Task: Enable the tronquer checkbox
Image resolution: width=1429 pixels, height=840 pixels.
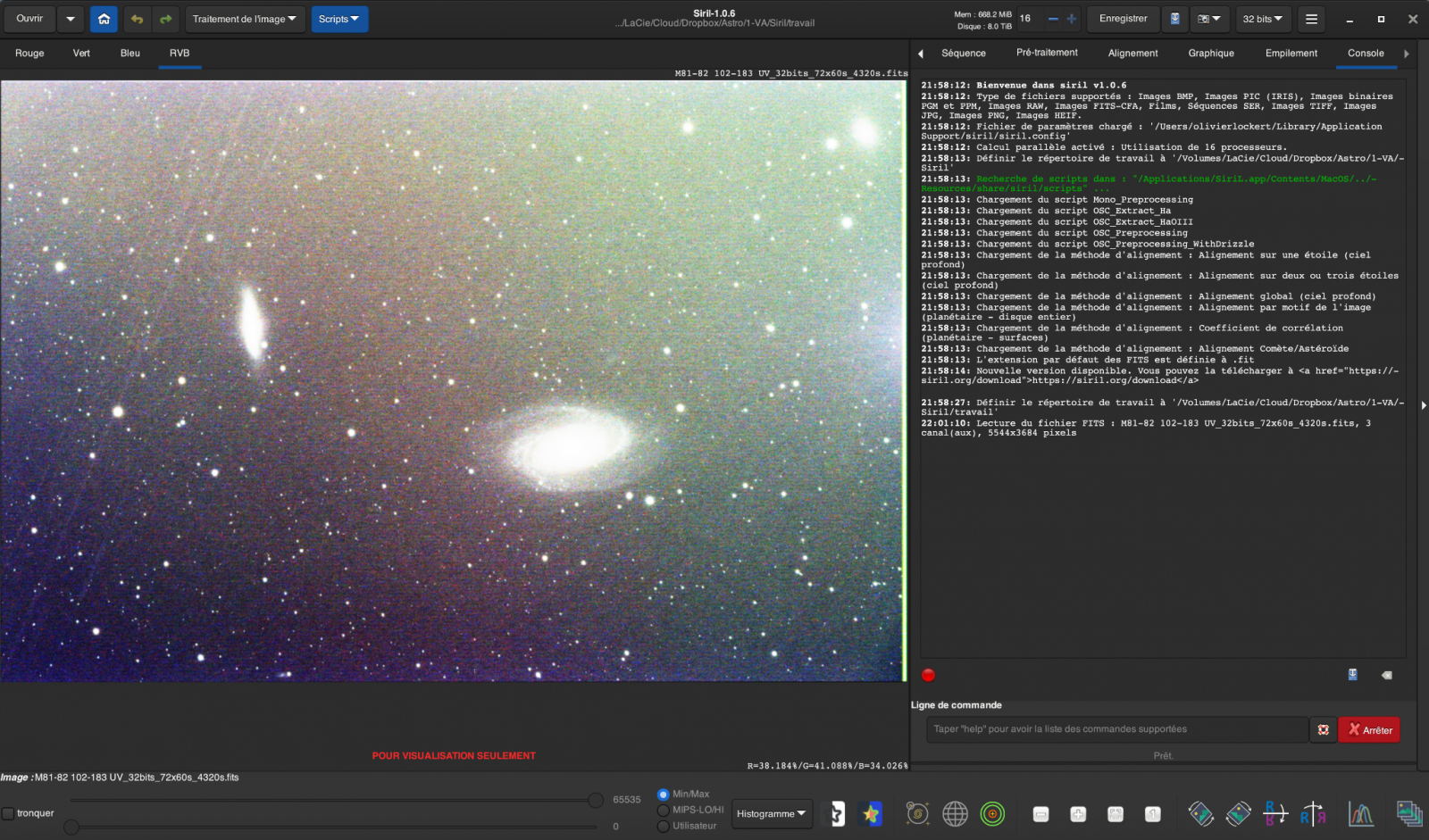Action: (8, 813)
